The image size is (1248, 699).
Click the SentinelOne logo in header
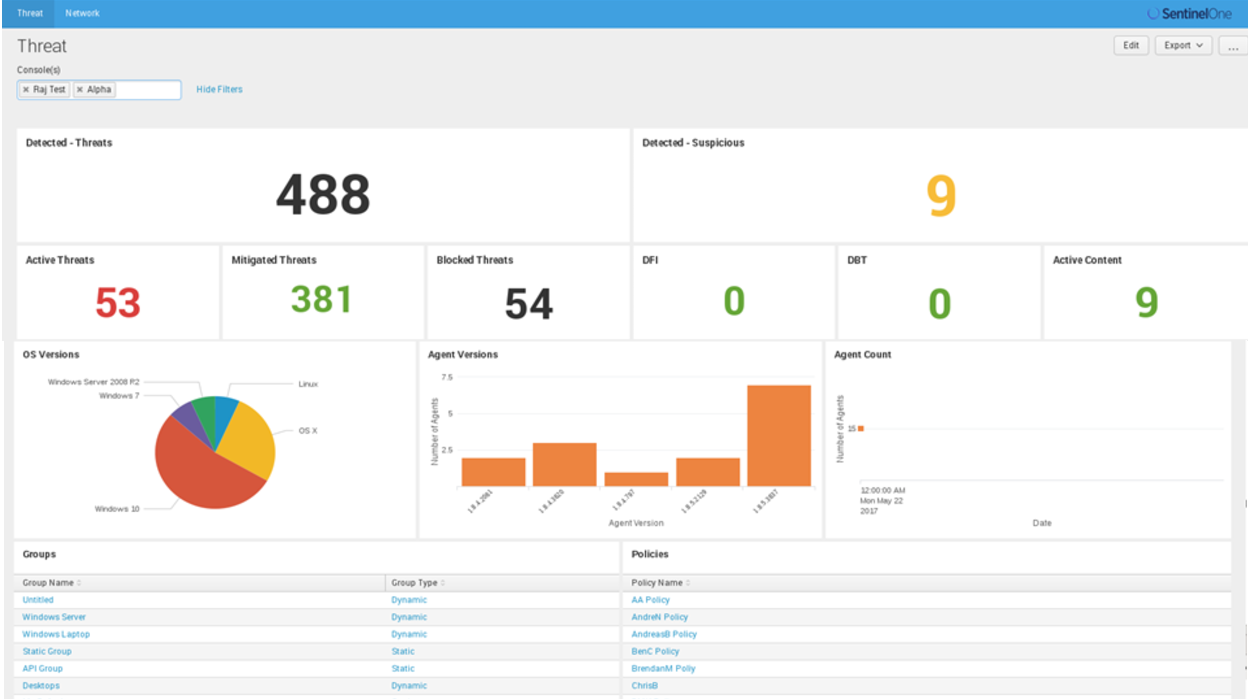click(x=1190, y=14)
